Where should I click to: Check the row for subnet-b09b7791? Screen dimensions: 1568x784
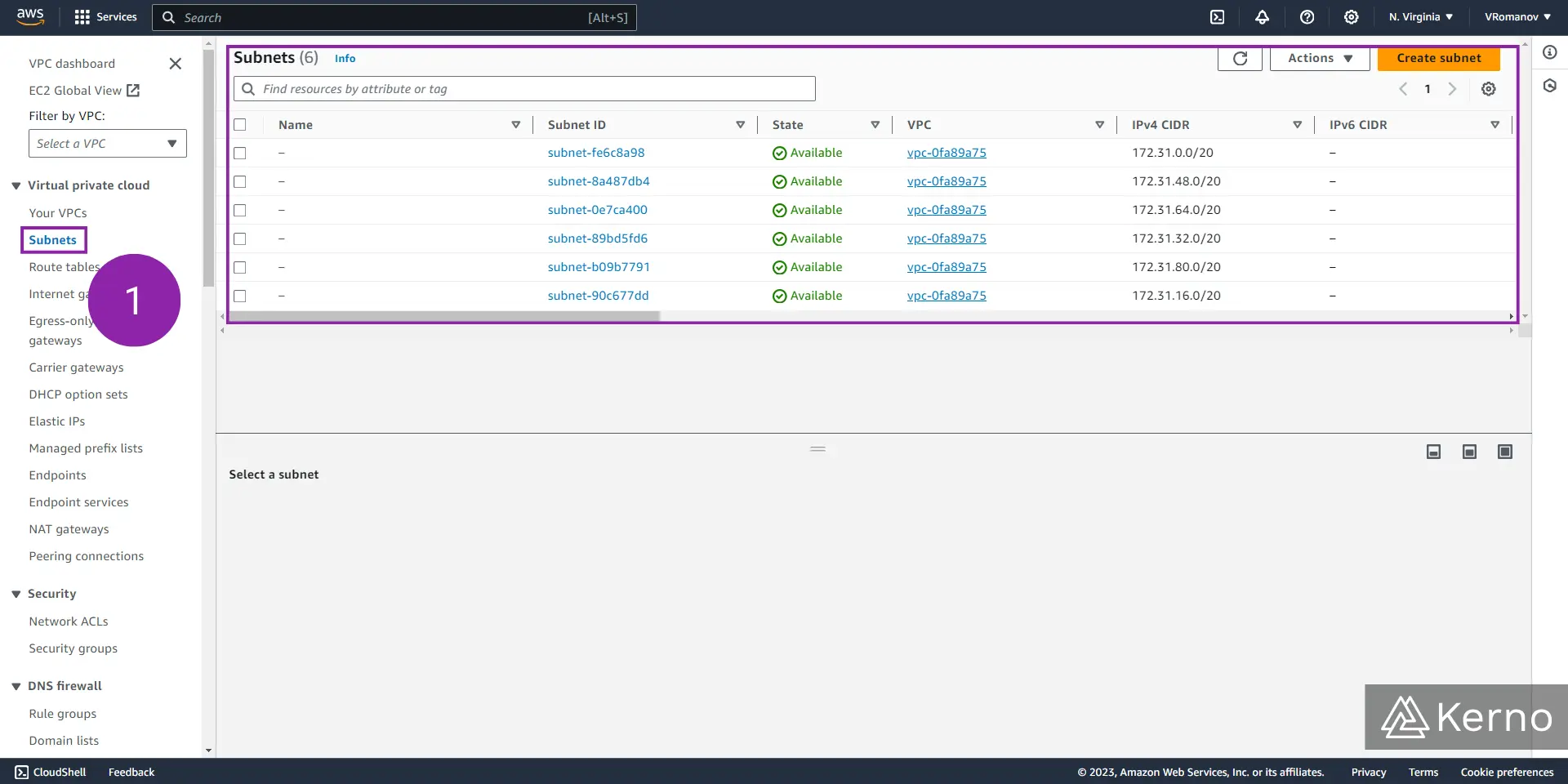click(240, 267)
